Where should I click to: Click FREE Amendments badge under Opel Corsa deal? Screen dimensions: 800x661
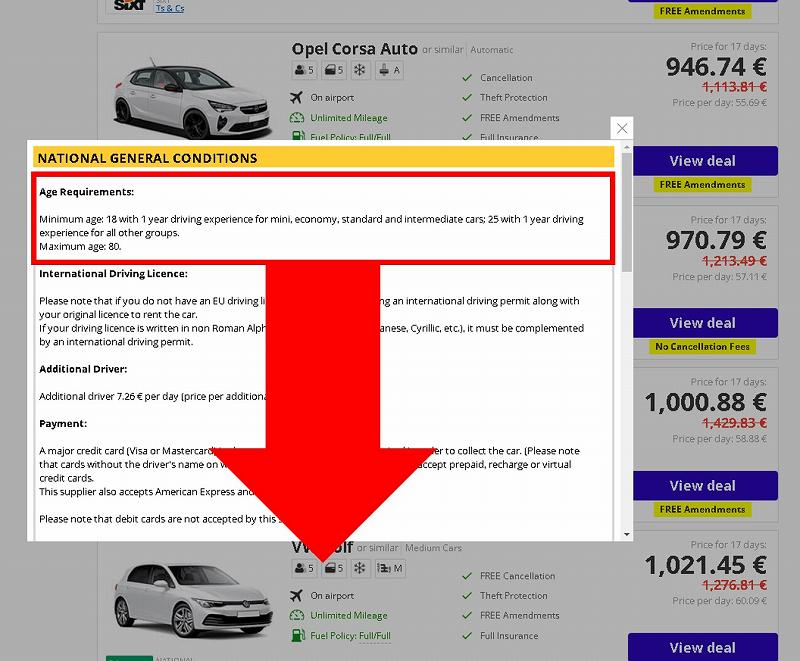pos(703,185)
